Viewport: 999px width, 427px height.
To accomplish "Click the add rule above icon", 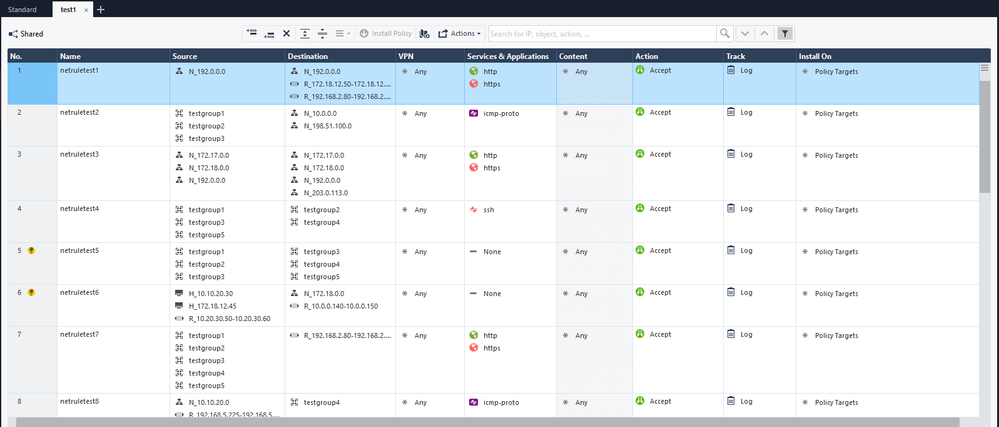I will click(x=253, y=33).
